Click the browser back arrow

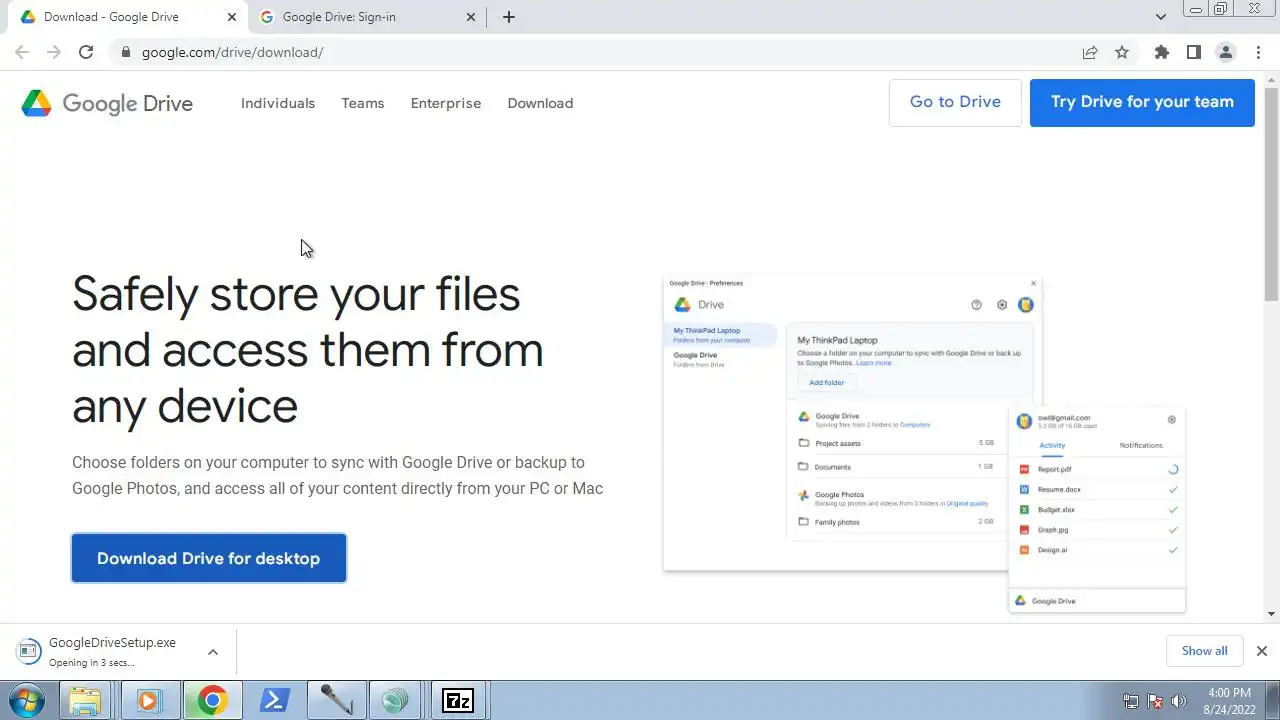tap(22, 52)
